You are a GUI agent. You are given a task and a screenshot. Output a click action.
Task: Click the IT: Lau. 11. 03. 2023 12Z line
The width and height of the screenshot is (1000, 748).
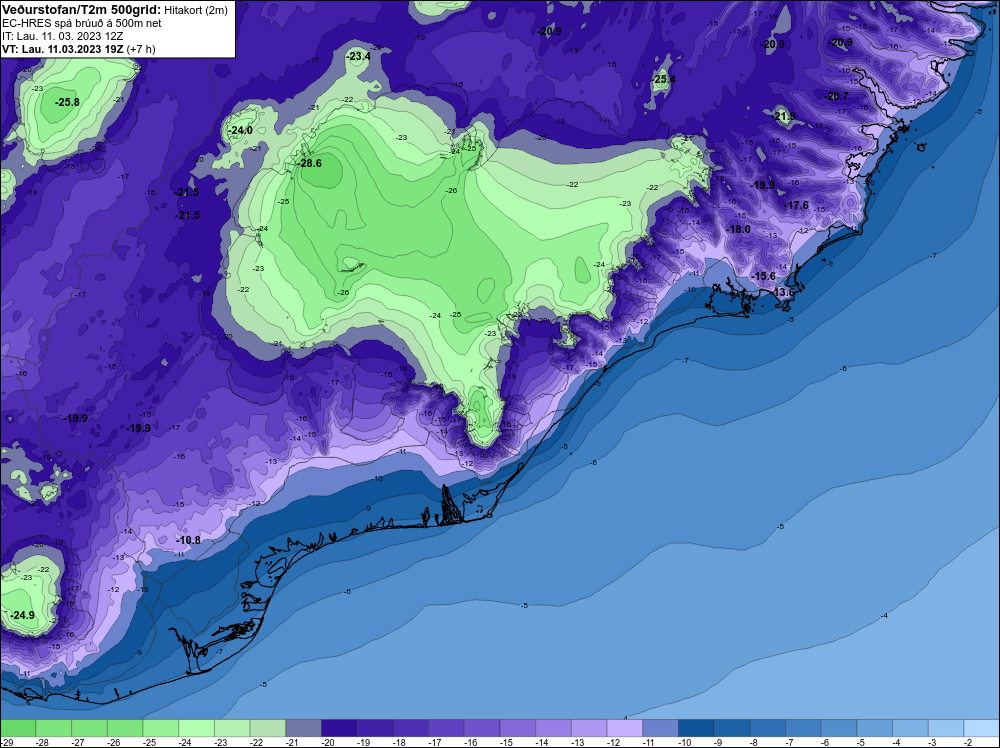coord(62,36)
